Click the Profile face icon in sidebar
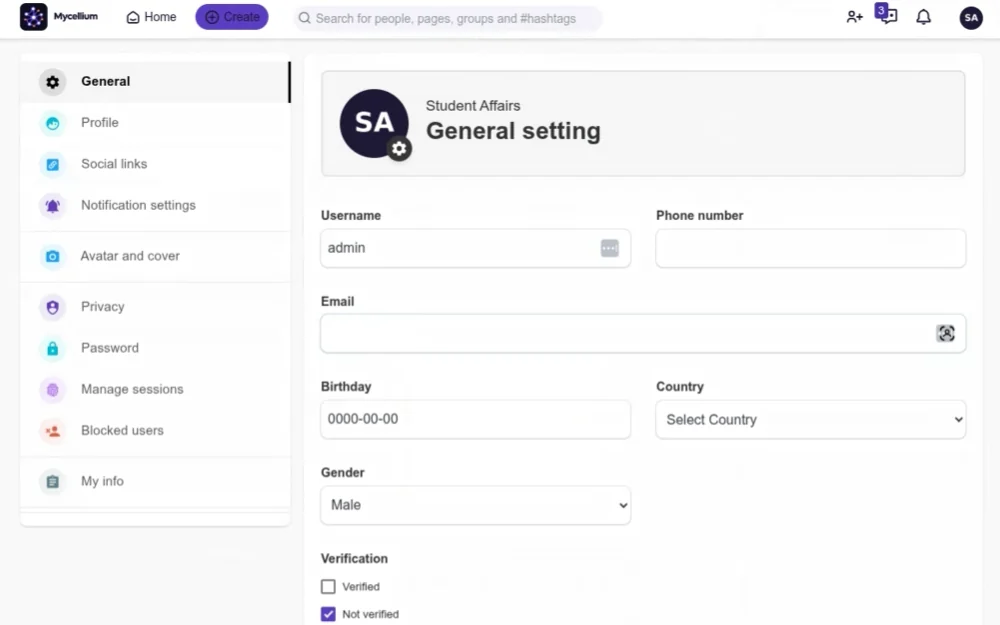The image size is (1000, 625). pos(53,123)
